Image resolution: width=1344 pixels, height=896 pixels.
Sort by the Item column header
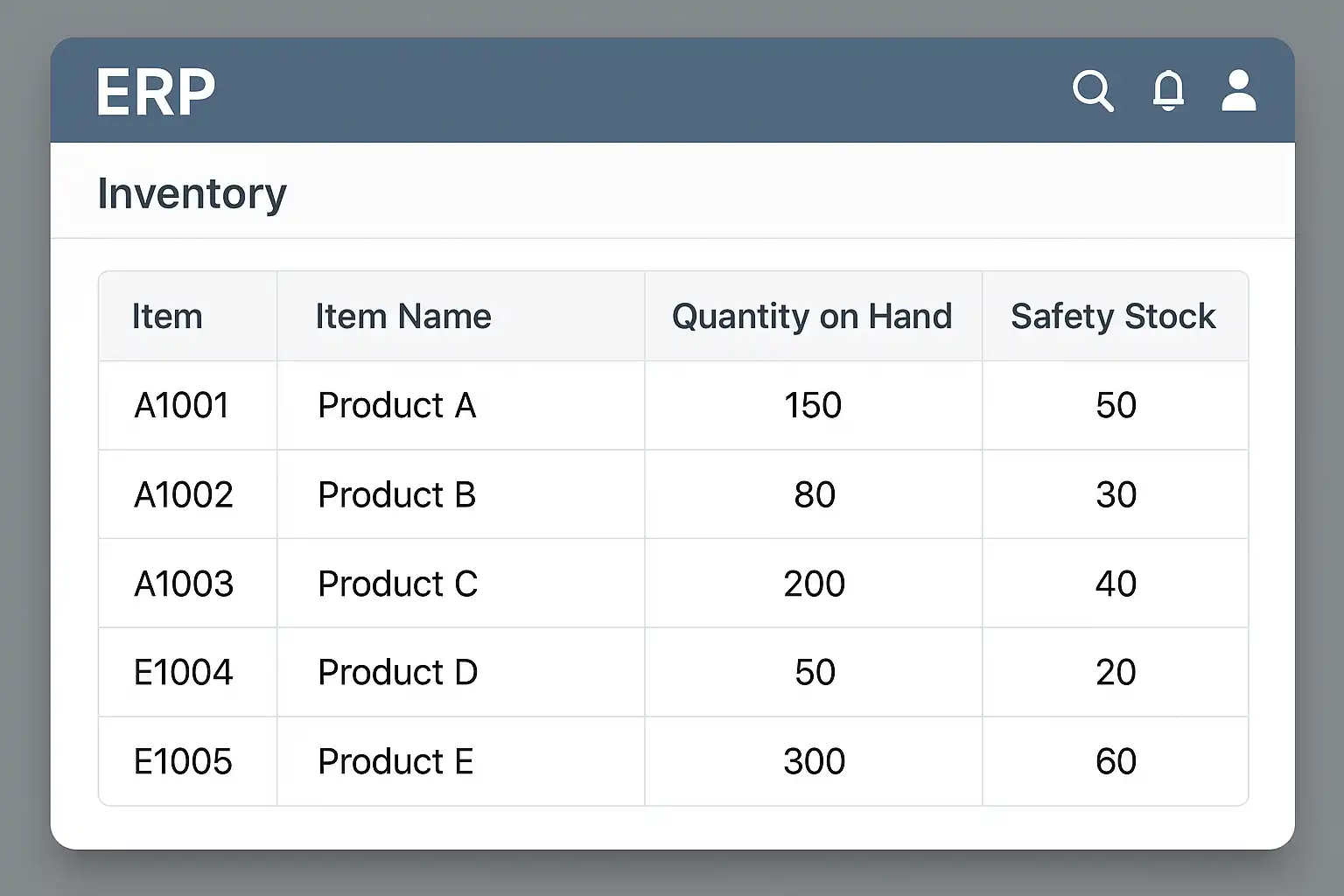(167, 317)
